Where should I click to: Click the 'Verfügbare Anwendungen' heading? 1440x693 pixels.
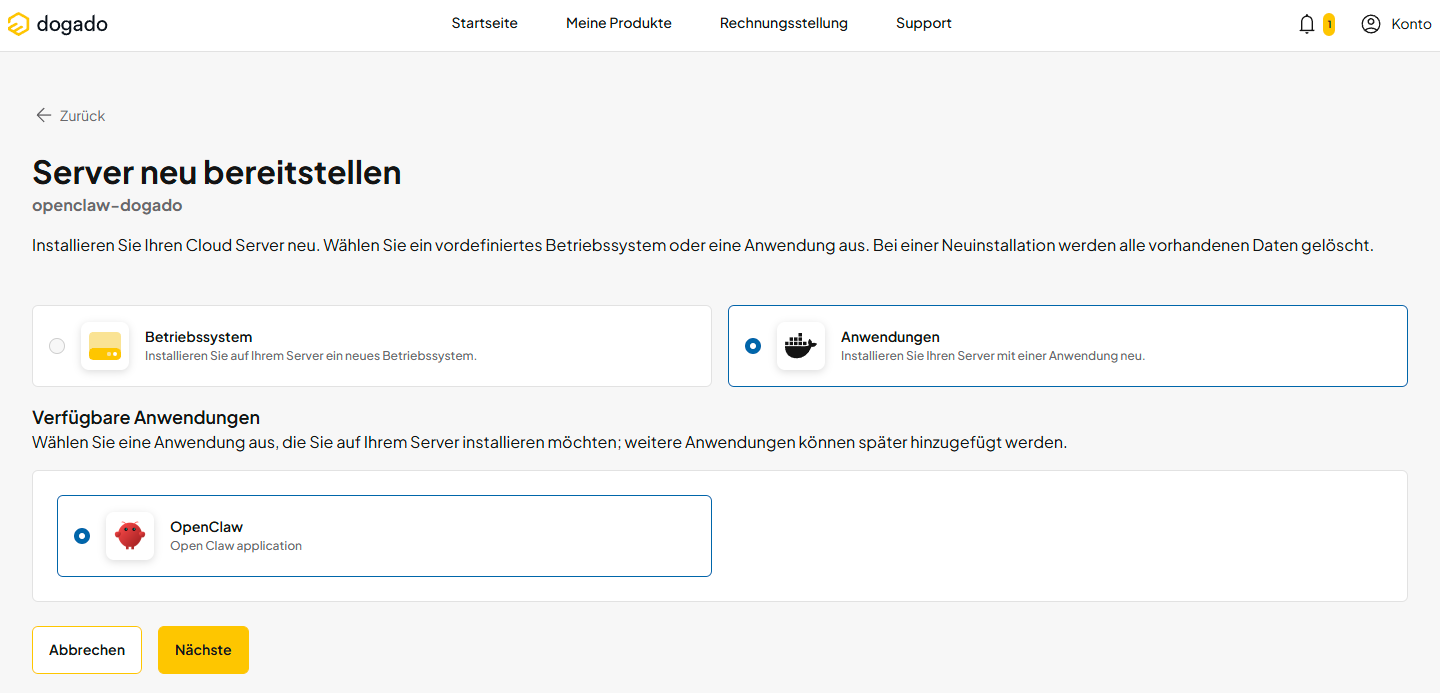146,417
